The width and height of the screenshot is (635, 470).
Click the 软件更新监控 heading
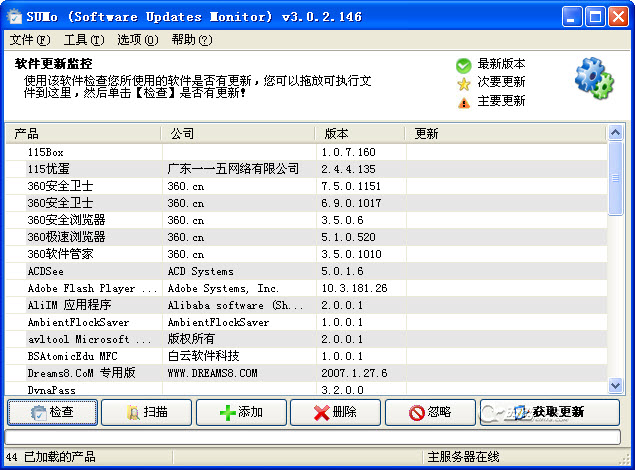tap(53, 64)
